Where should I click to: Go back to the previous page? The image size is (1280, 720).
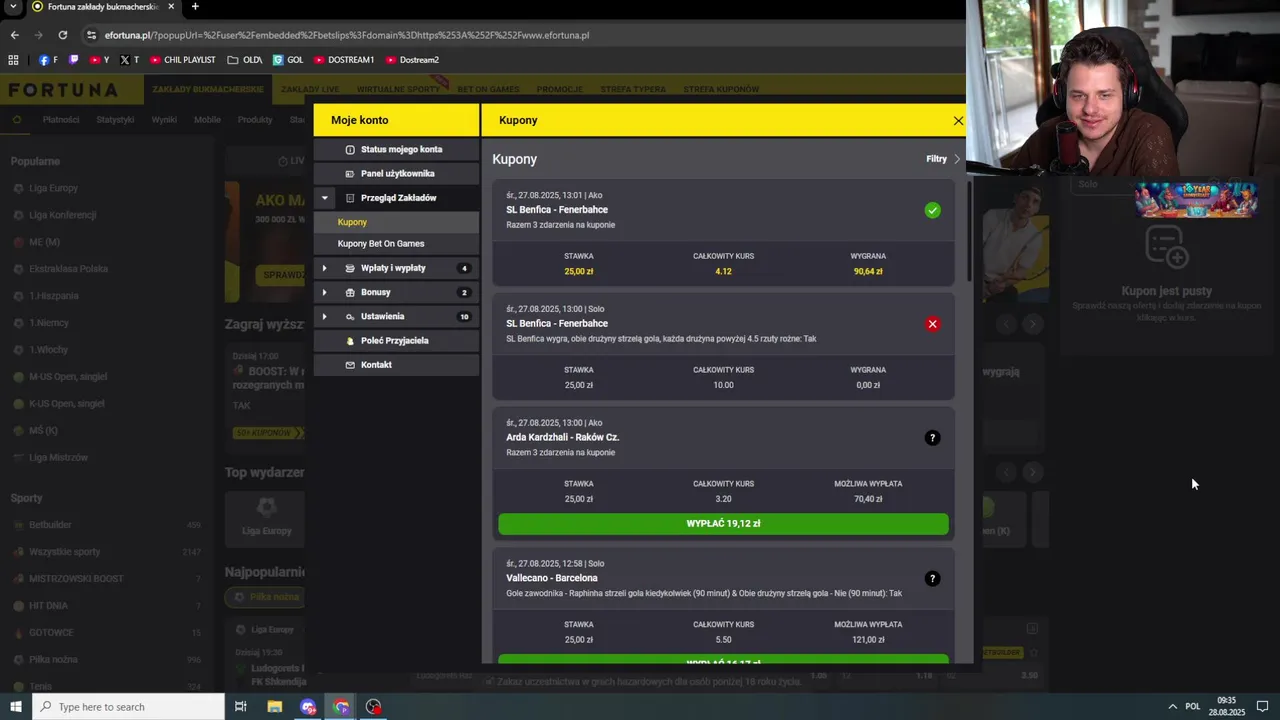[14, 35]
